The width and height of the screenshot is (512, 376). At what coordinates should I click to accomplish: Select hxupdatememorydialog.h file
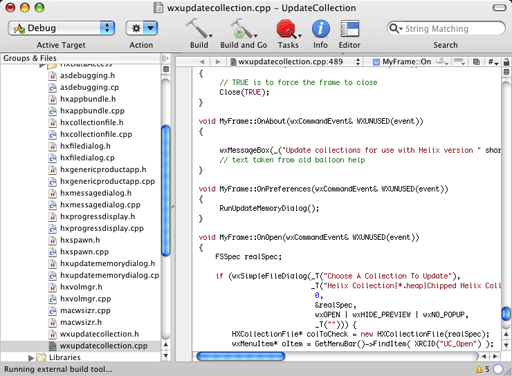pos(107,263)
